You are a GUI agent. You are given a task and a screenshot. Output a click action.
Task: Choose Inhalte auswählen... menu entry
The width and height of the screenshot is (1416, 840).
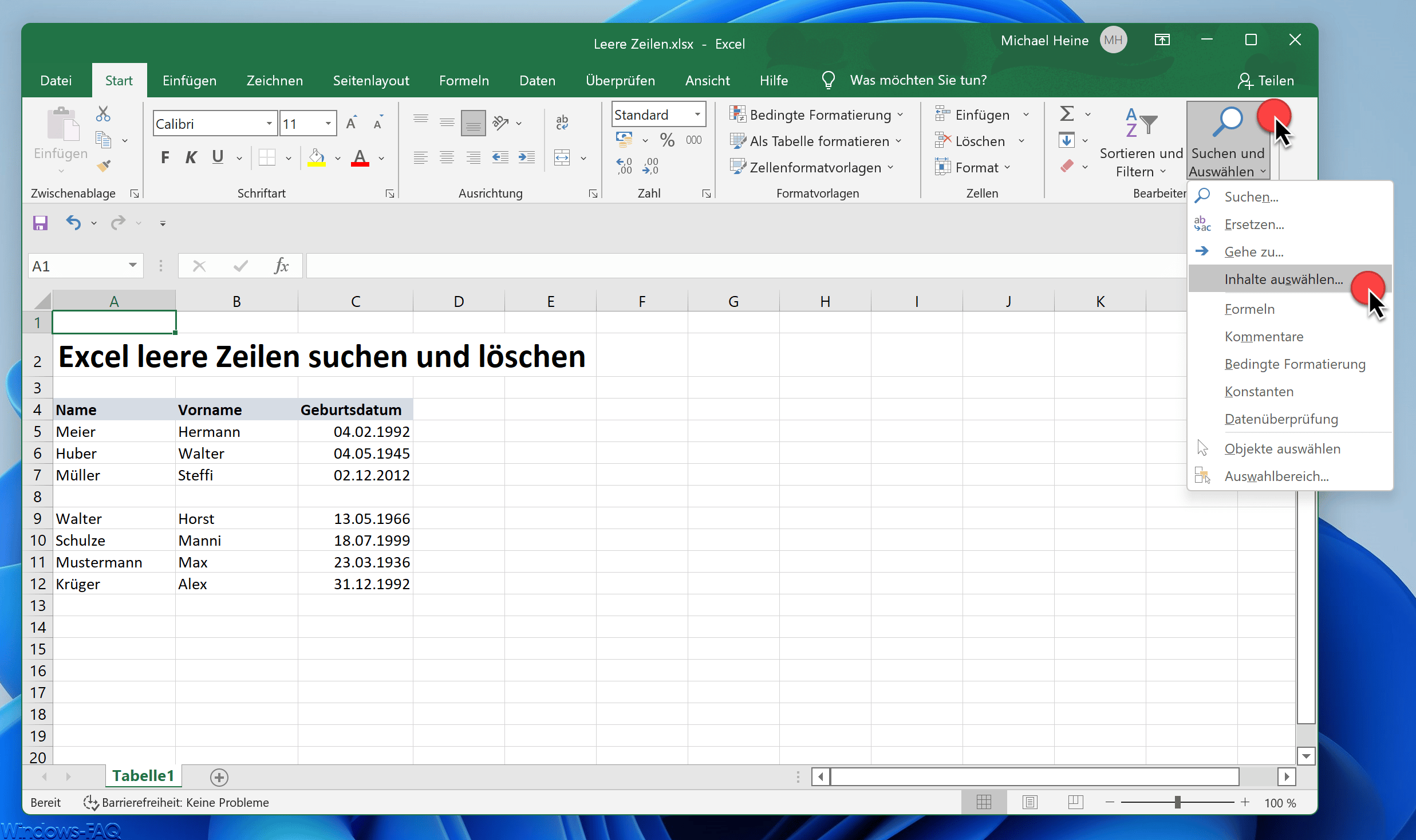pyautogui.click(x=1289, y=279)
